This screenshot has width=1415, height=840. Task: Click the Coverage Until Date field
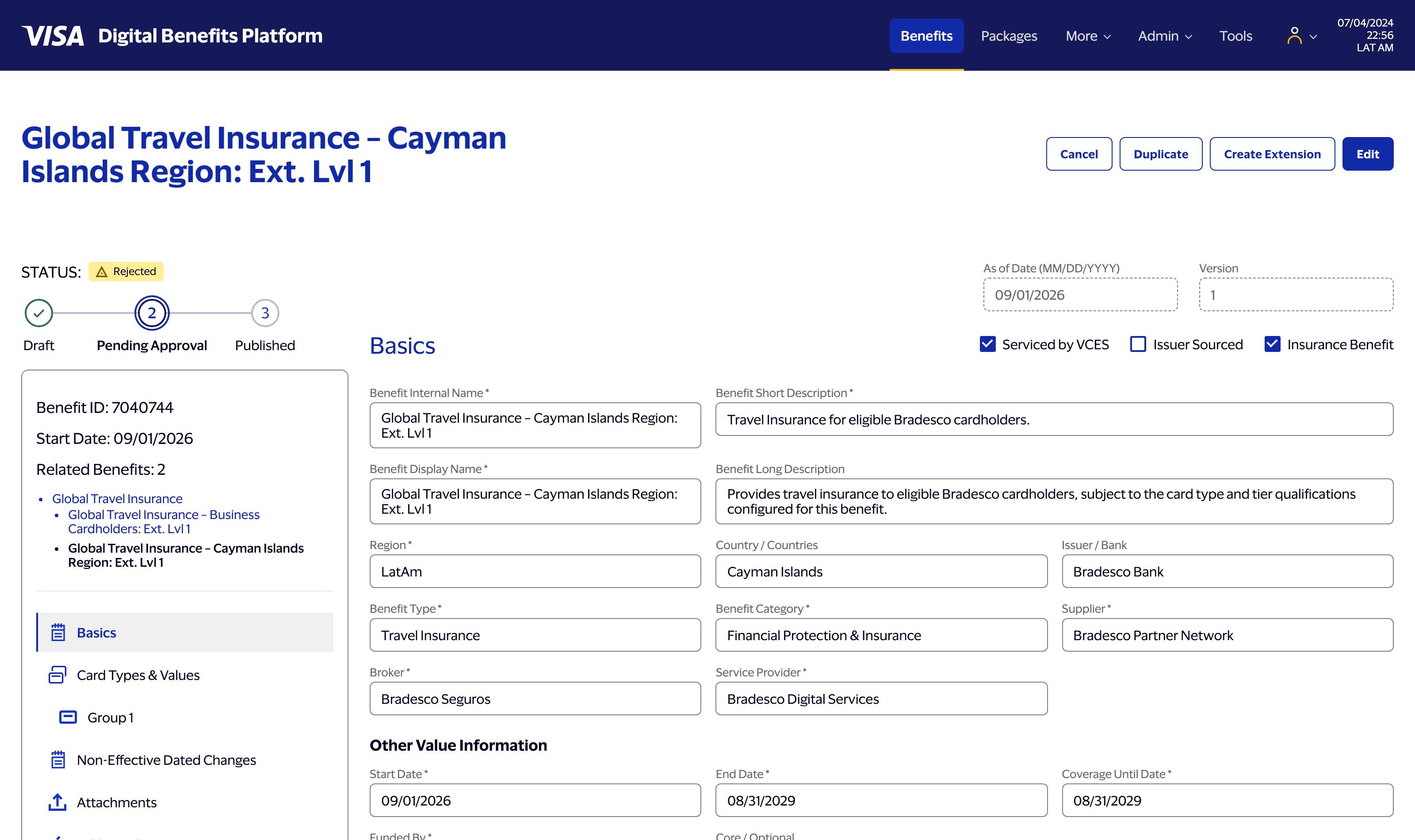point(1227,800)
